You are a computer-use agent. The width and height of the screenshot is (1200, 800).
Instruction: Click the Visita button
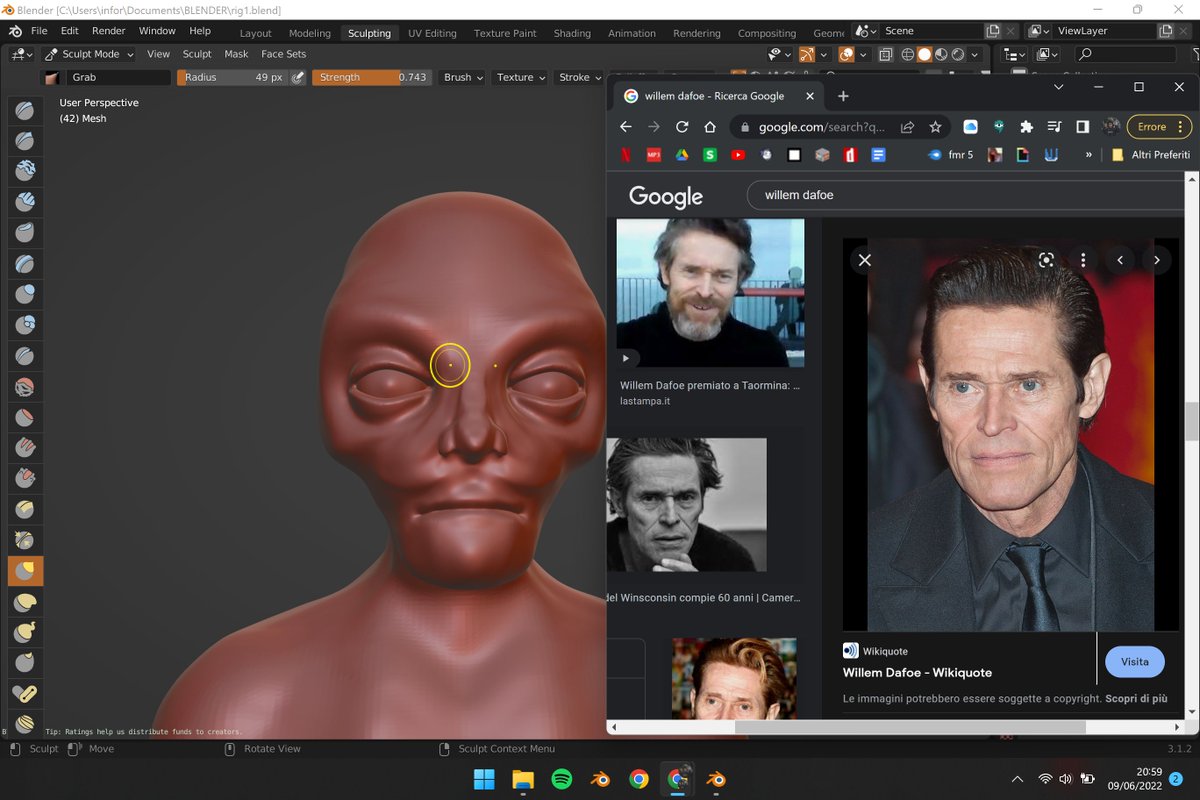pyautogui.click(x=1135, y=662)
